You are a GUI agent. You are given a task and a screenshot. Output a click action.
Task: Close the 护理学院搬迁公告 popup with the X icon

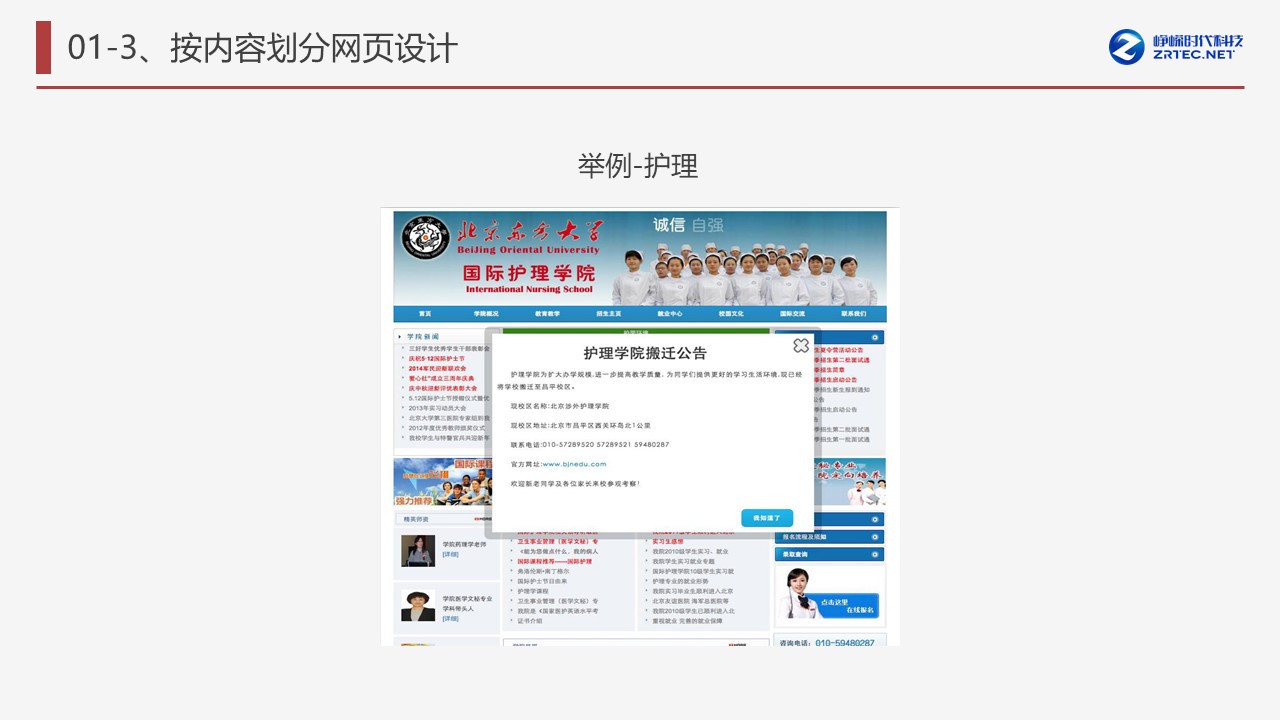(800, 345)
